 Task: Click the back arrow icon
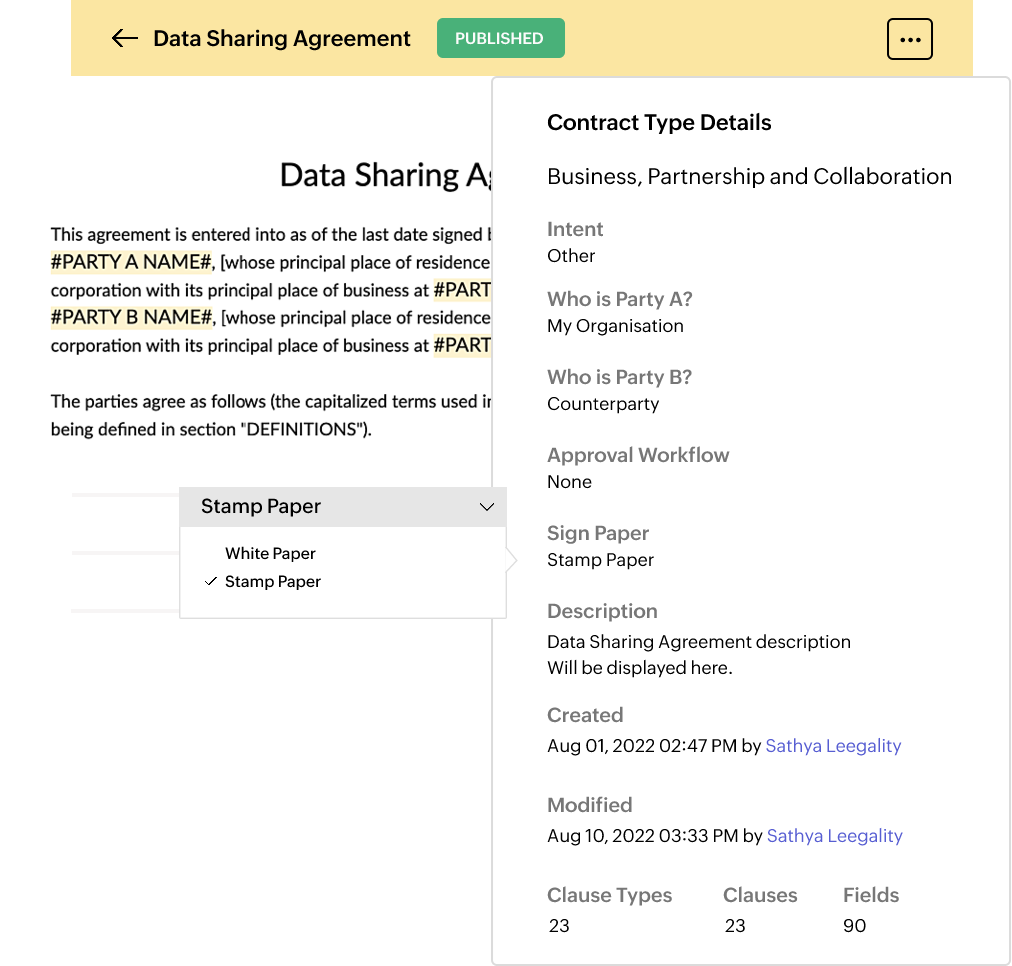pos(124,39)
